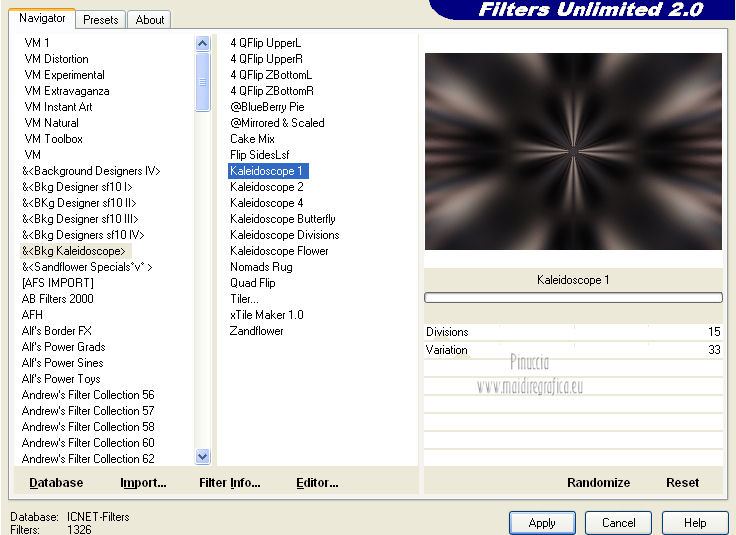736x535 pixels.
Task: Click the Apply button
Action: point(542,523)
